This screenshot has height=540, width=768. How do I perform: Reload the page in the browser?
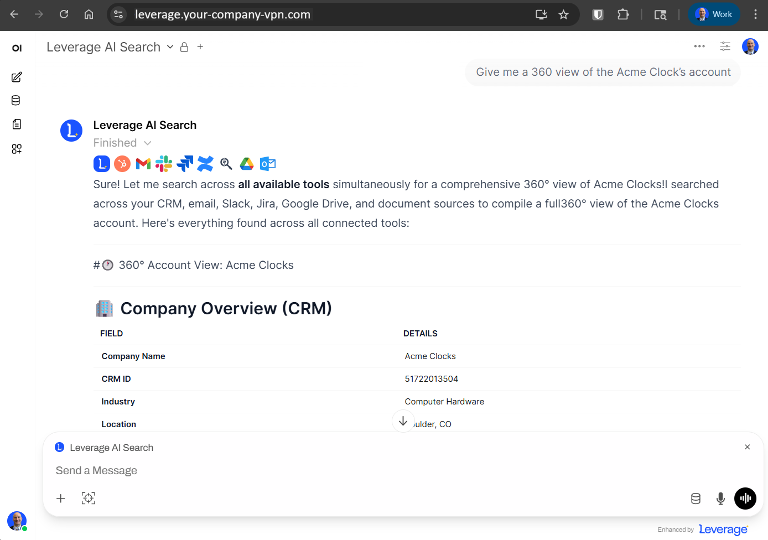tap(64, 14)
